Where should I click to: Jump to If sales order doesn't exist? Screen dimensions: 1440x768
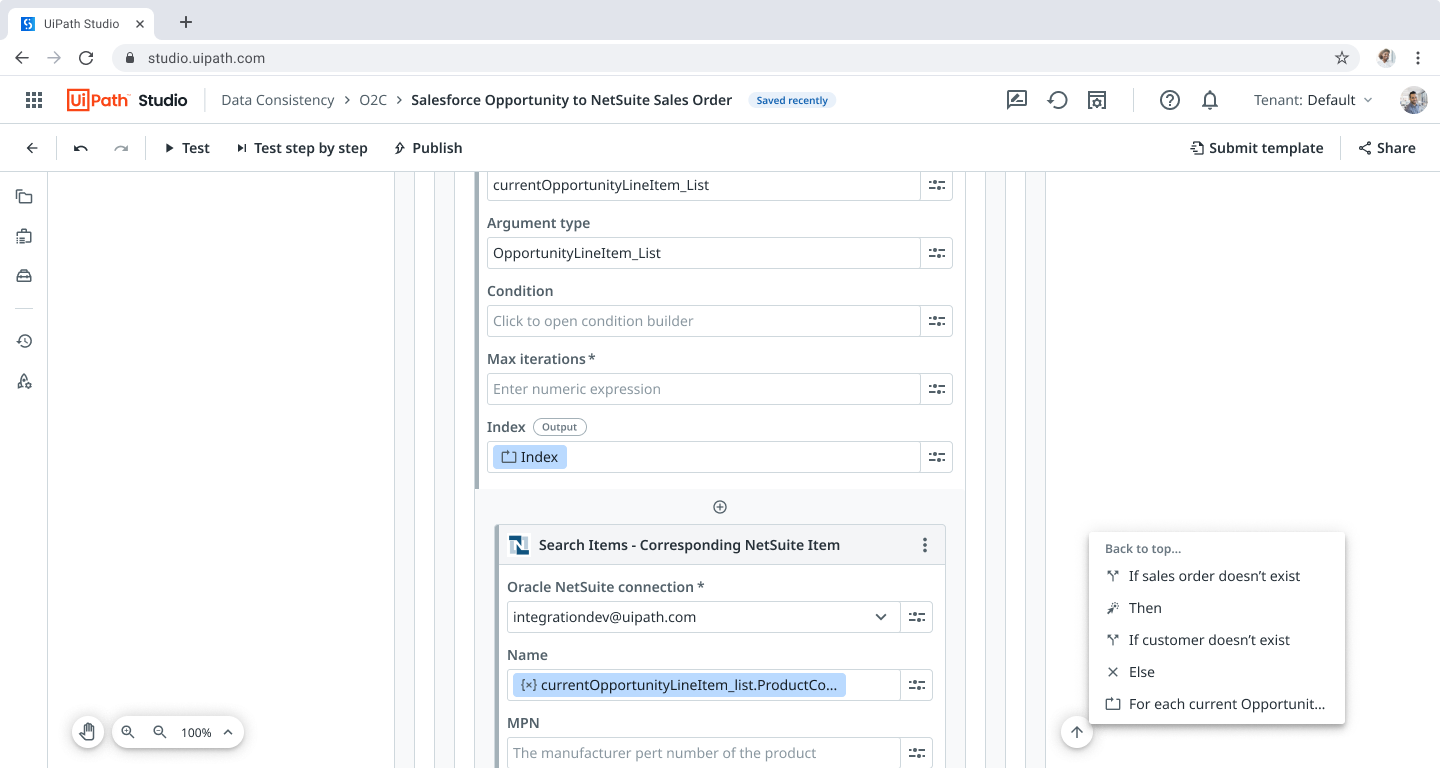1217,576
